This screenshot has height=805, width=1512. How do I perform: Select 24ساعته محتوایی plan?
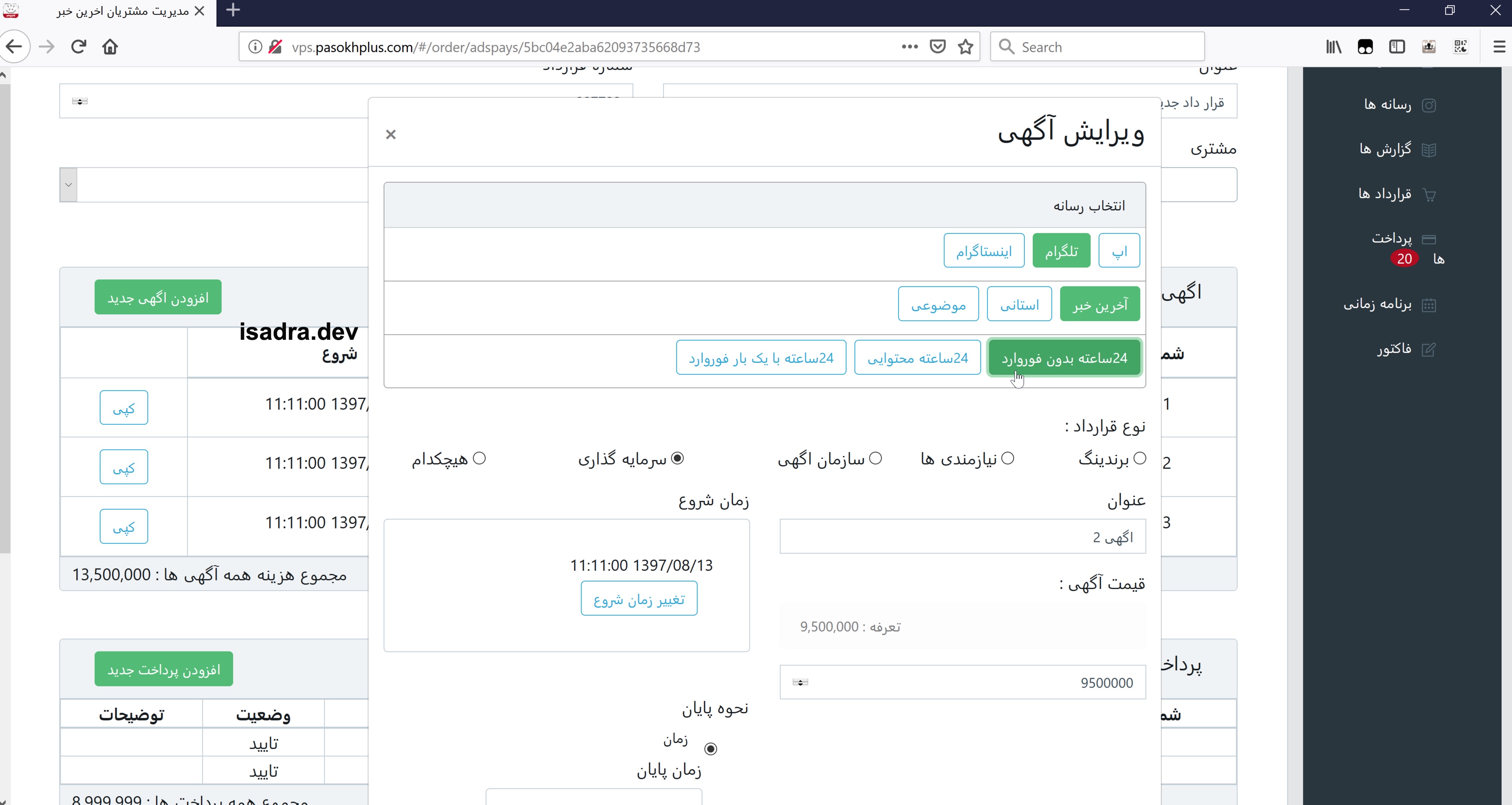click(x=918, y=357)
